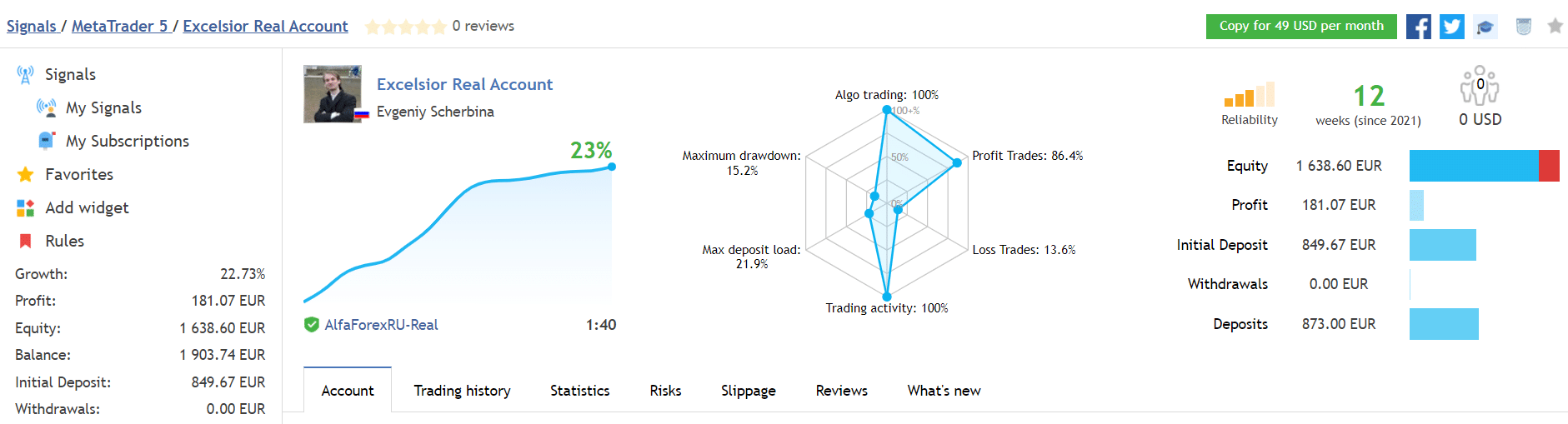
Task: Click the graduation cap icon
Action: (x=1485, y=27)
